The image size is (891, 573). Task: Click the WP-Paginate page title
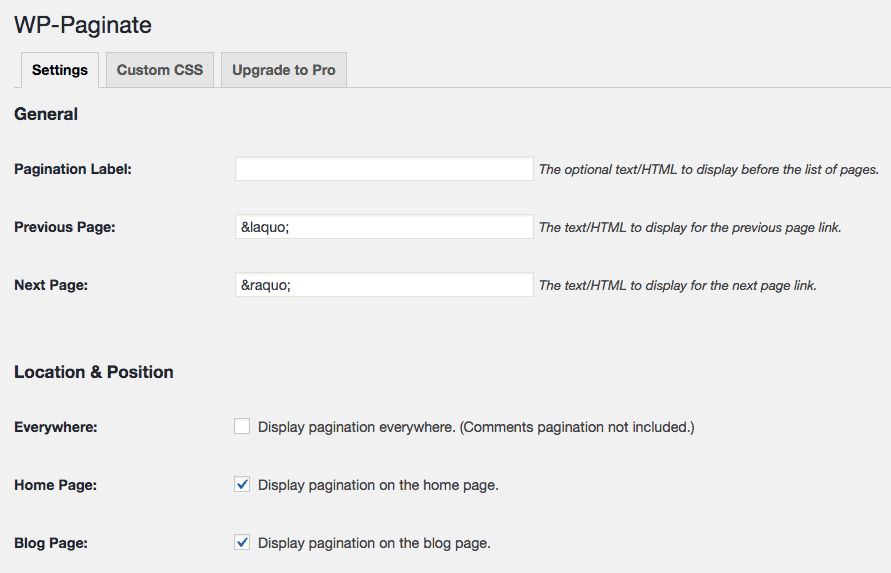[83, 25]
